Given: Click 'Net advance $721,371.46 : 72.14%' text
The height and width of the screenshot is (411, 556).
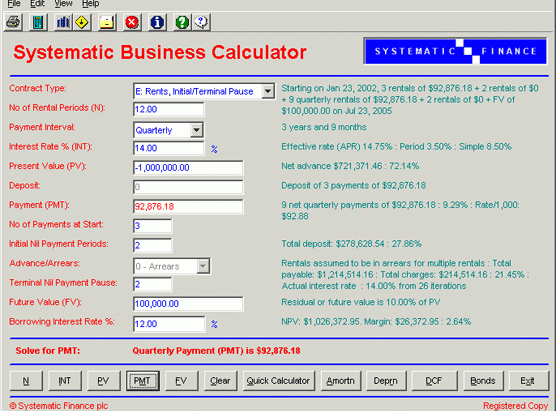Looking at the screenshot, I should [350, 166].
